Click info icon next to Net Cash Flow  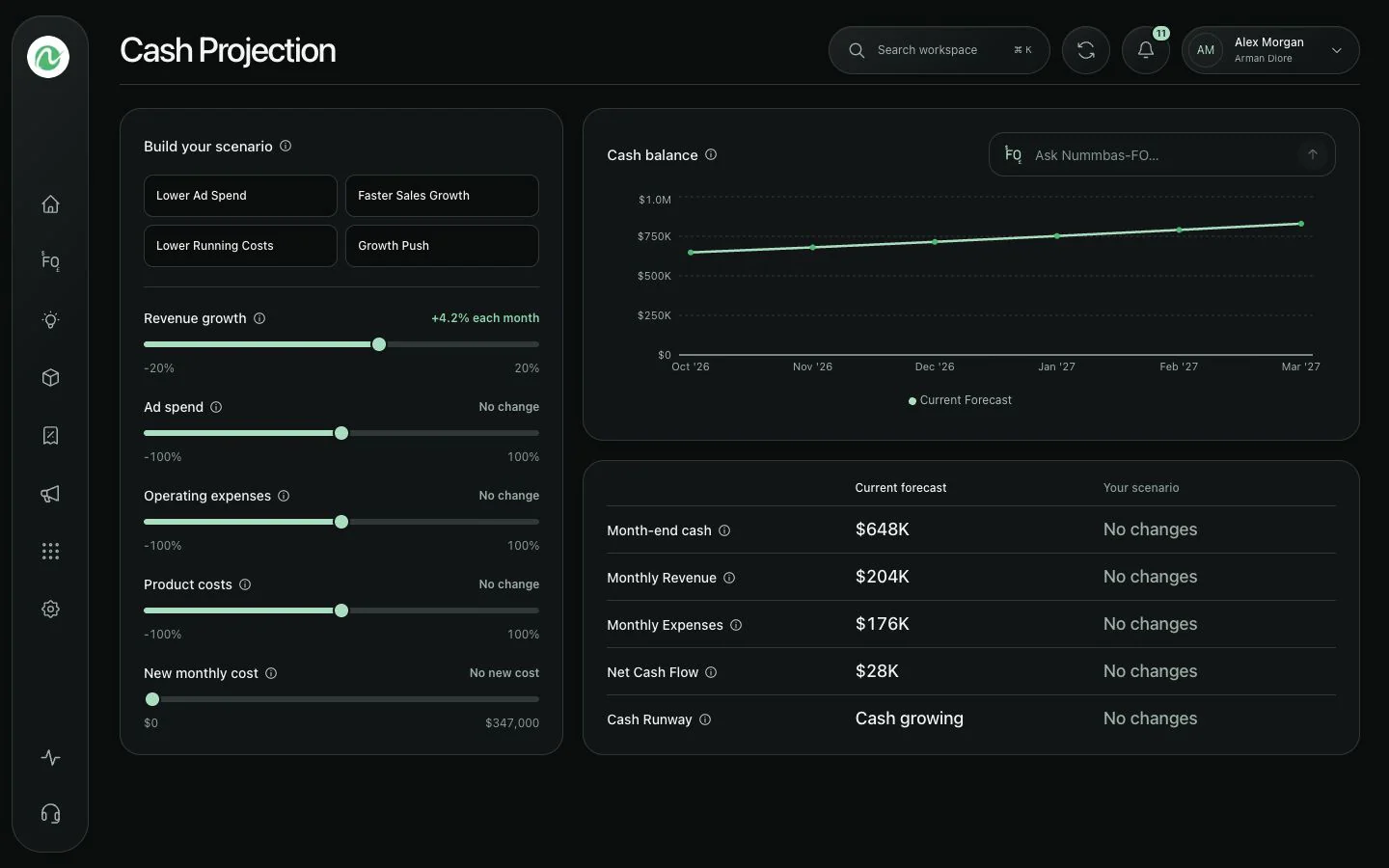(711, 672)
